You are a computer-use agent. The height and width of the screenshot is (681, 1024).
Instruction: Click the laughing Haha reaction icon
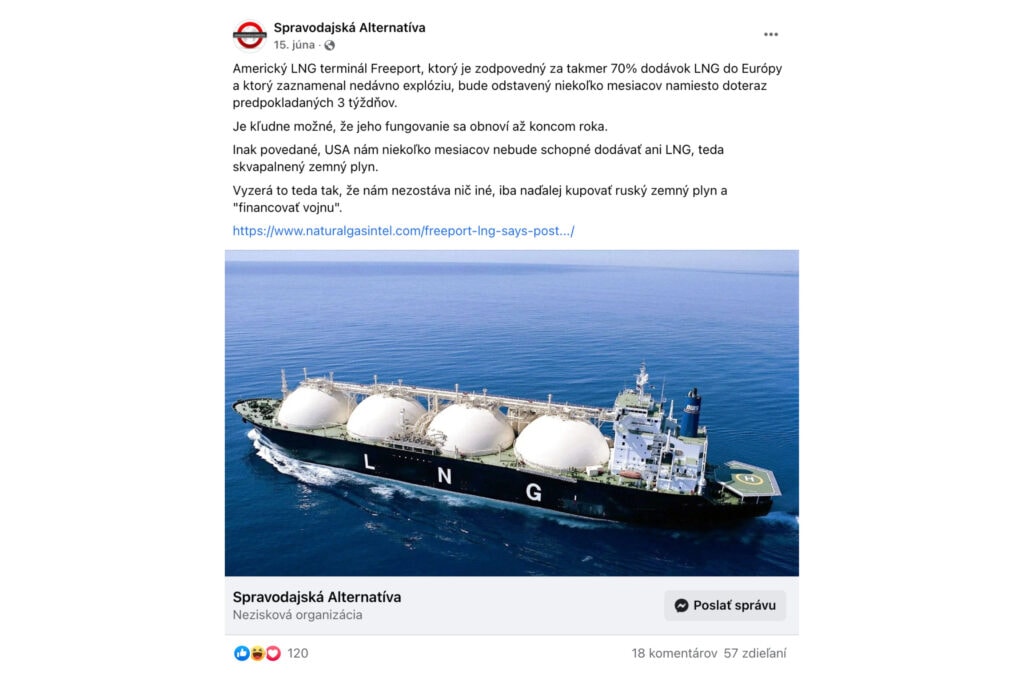tap(257, 653)
